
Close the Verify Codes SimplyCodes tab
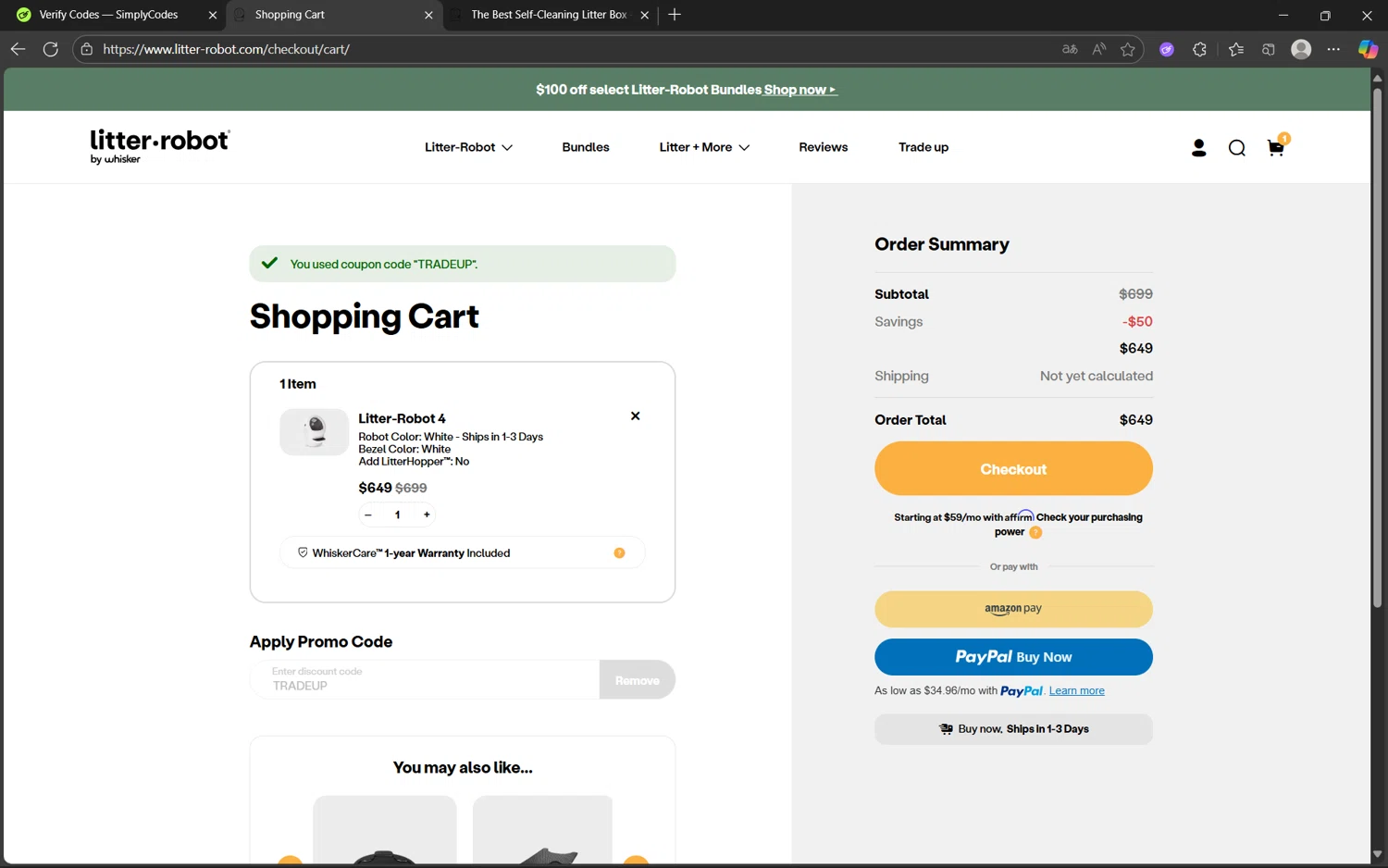tap(212, 15)
